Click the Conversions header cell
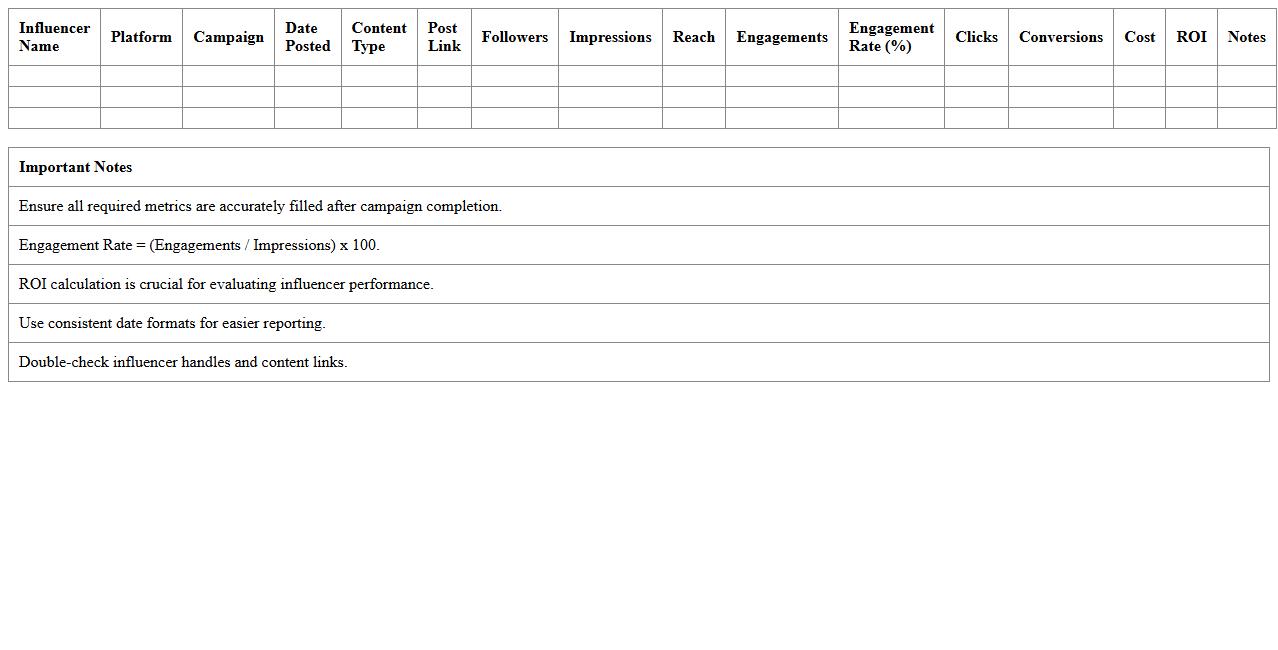This screenshot has height=650, width=1278. (1060, 37)
